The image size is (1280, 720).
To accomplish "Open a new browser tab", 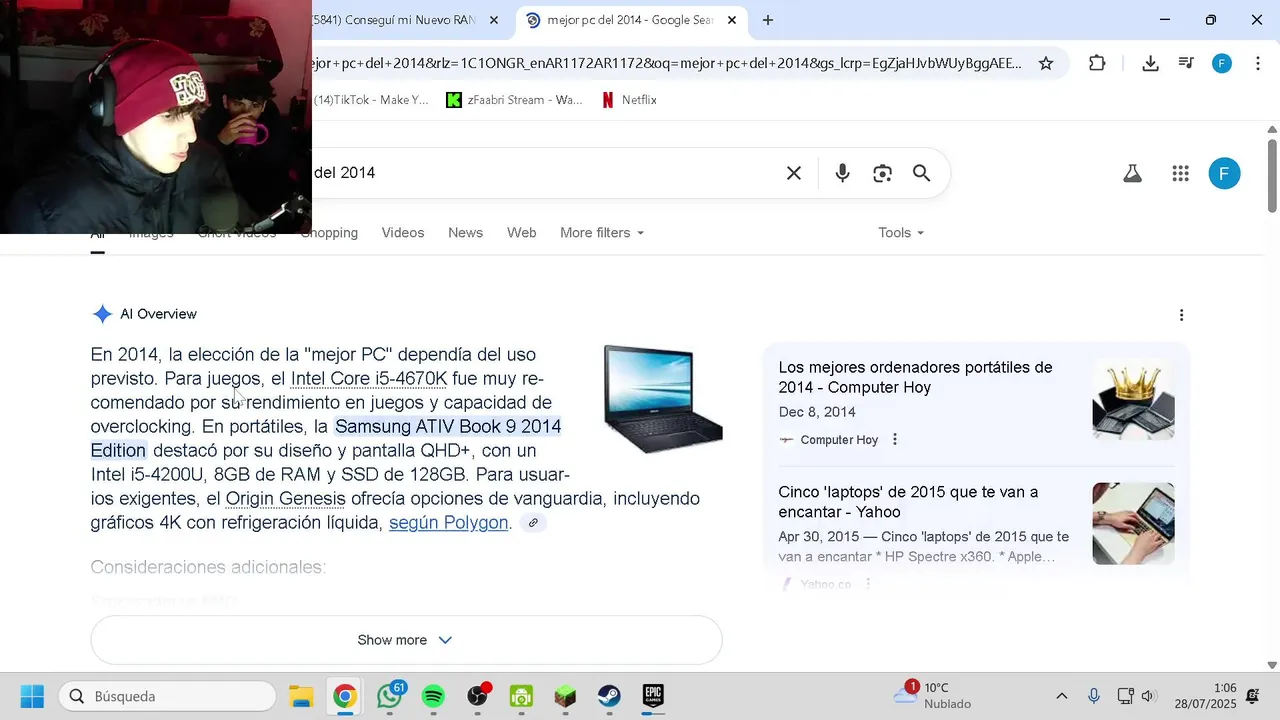I will coord(767,20).
